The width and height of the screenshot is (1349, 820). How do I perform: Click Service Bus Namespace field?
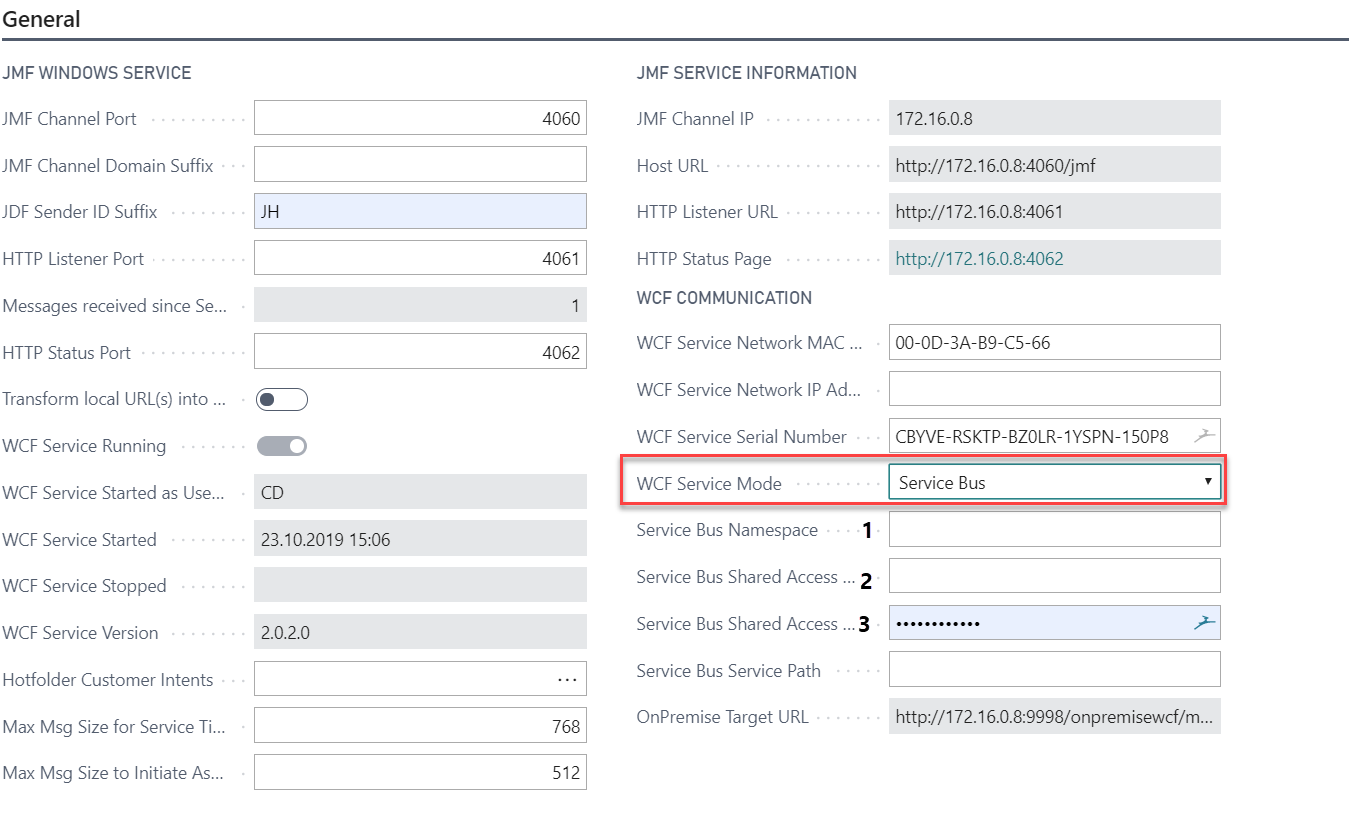coord(1054,530)
